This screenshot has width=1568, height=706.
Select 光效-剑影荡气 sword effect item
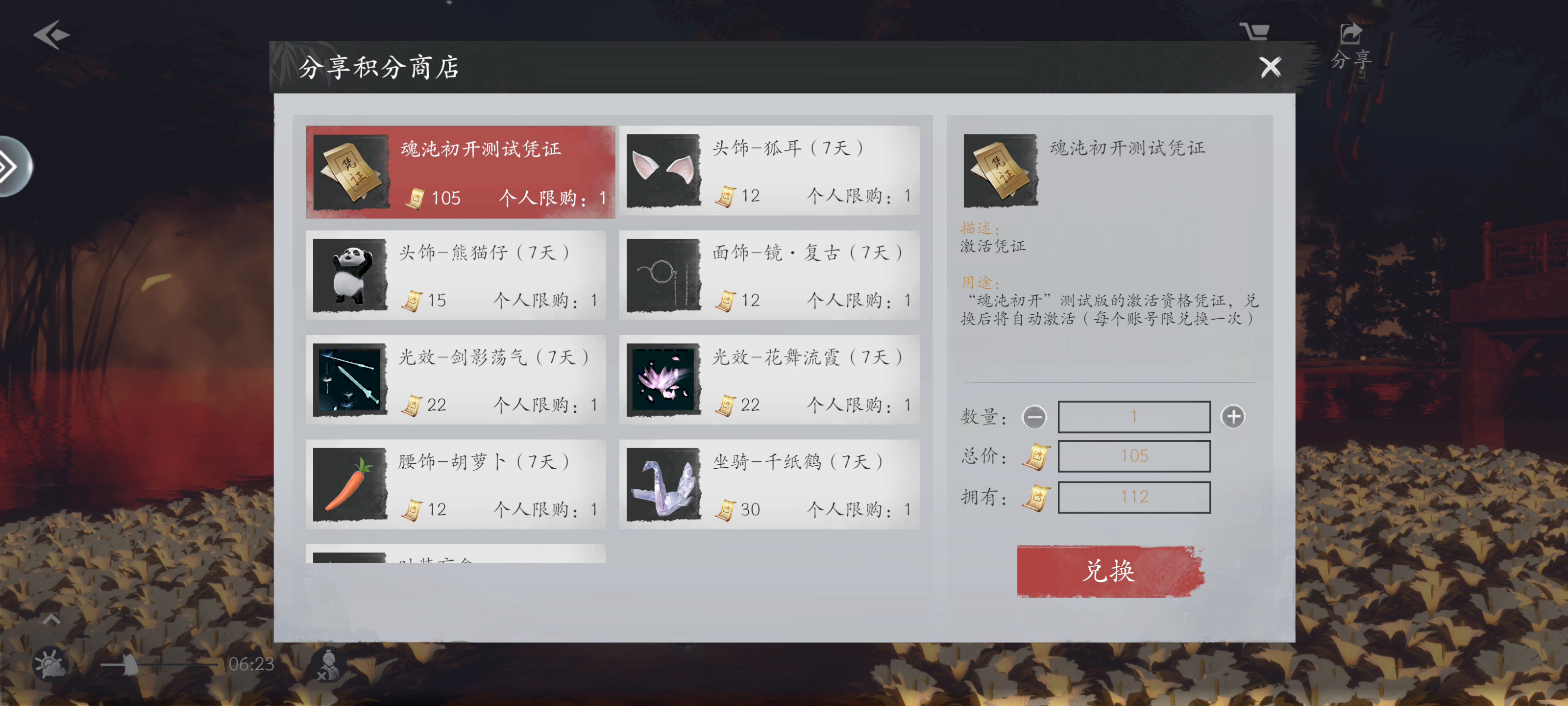click(456, 379)
